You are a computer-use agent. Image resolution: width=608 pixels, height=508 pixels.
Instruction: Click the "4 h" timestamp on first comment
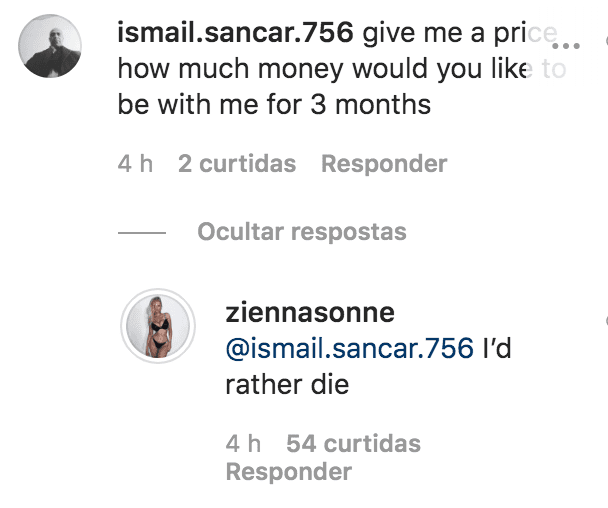(134, 163)
